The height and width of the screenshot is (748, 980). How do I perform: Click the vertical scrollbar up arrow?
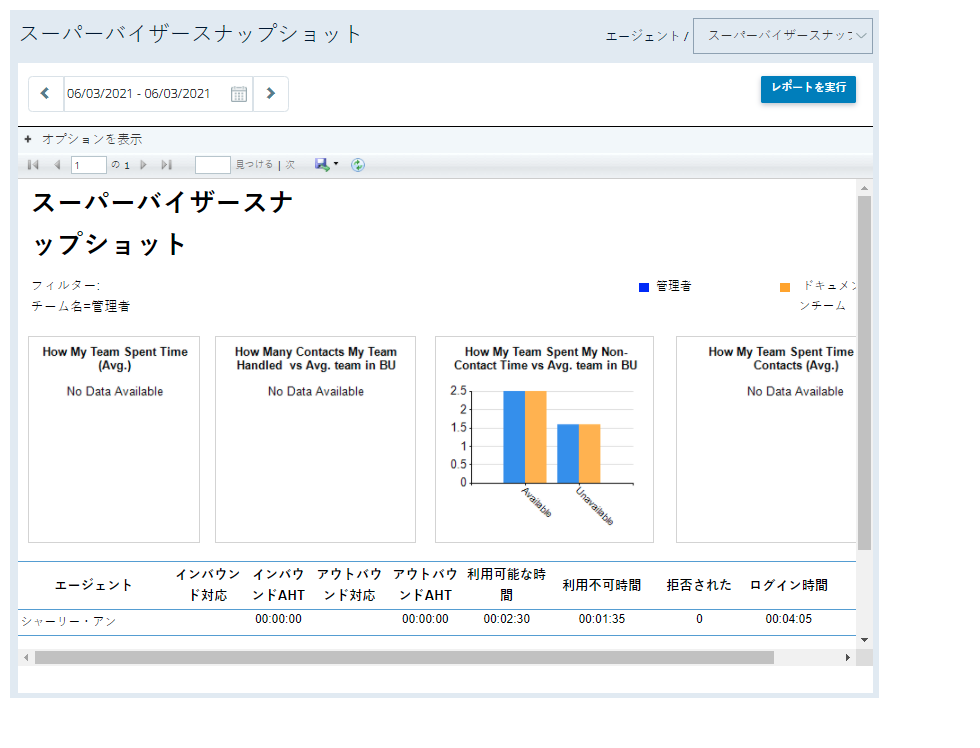864,188
